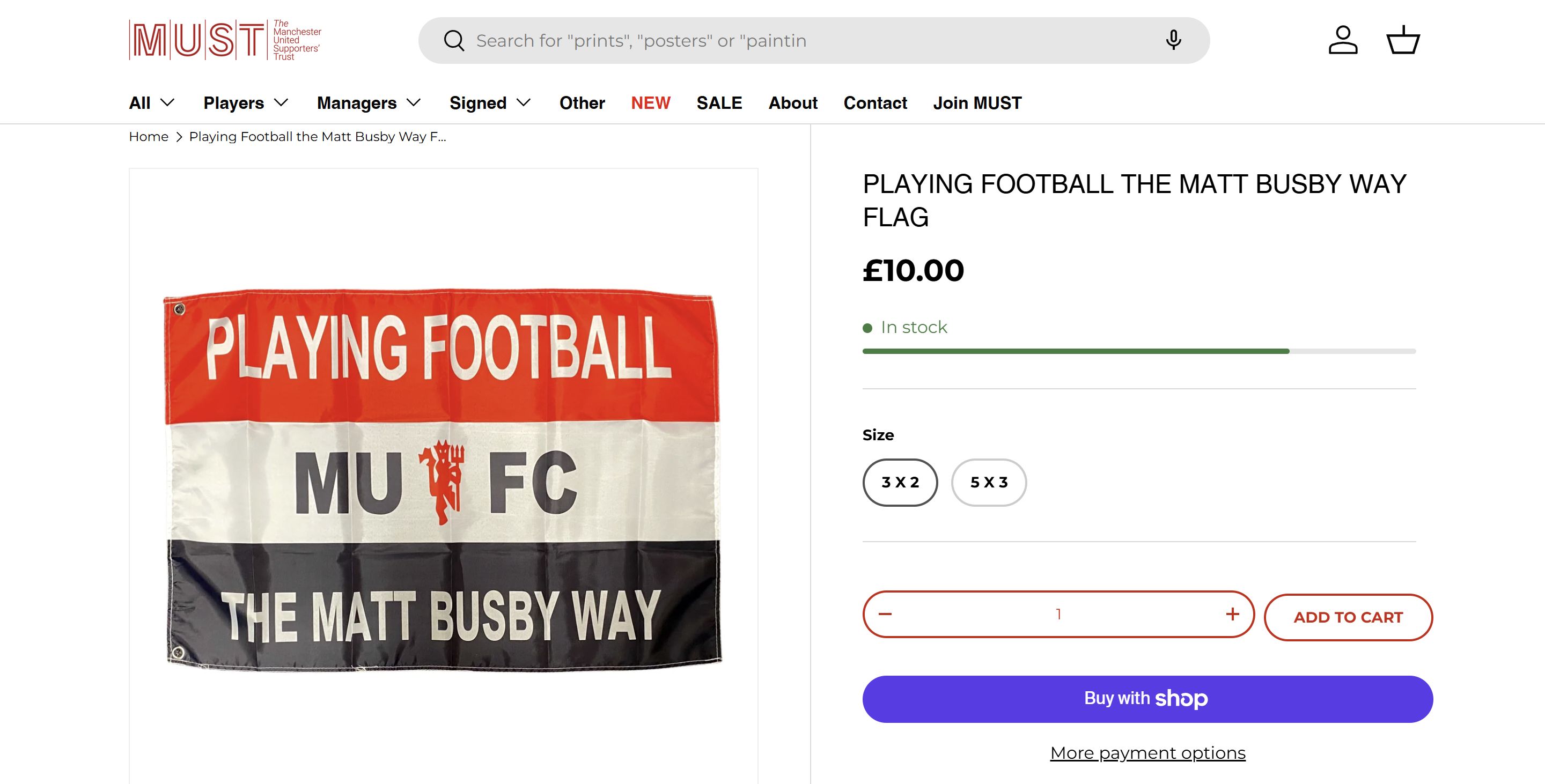Click Buy with Shop button
1545x784 pixels.
(x=1147, y=699)
